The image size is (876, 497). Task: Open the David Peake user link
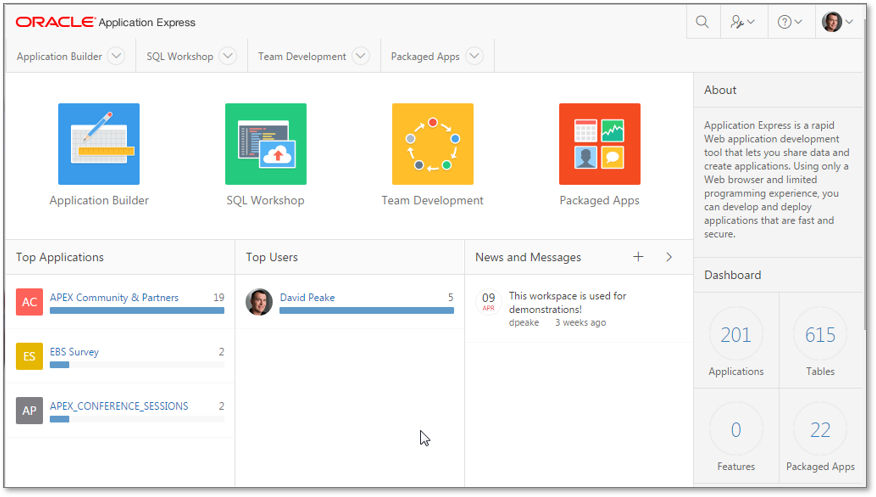point(307,298)
